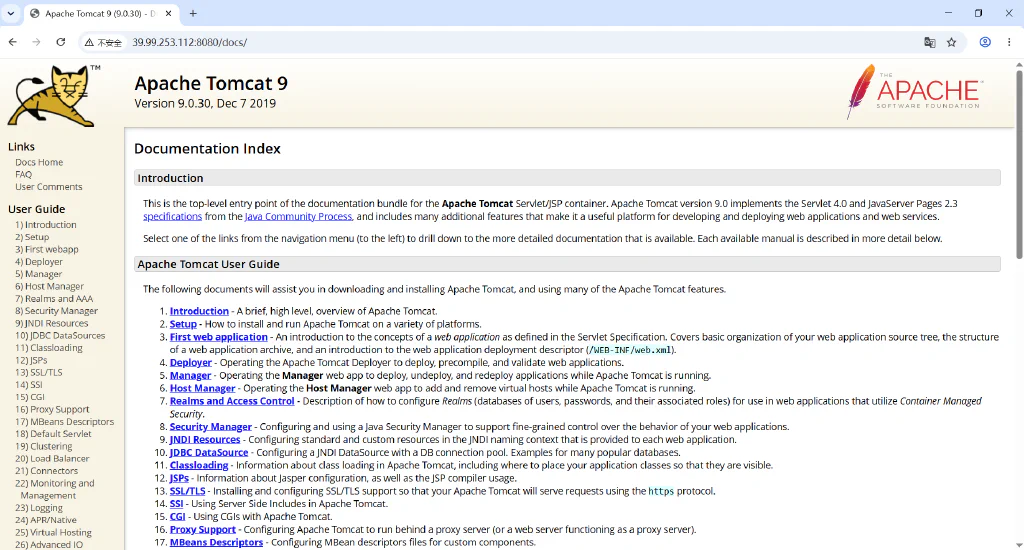Open the Realms and Access Control link

[232, 401]
